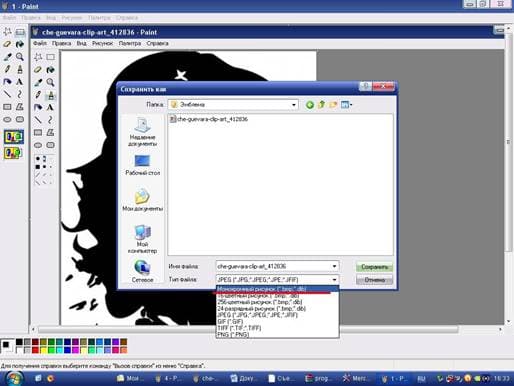Choose 24-разрядный рисунок bmp option
The height and width of the screenshot is (386, 514).
277,309
